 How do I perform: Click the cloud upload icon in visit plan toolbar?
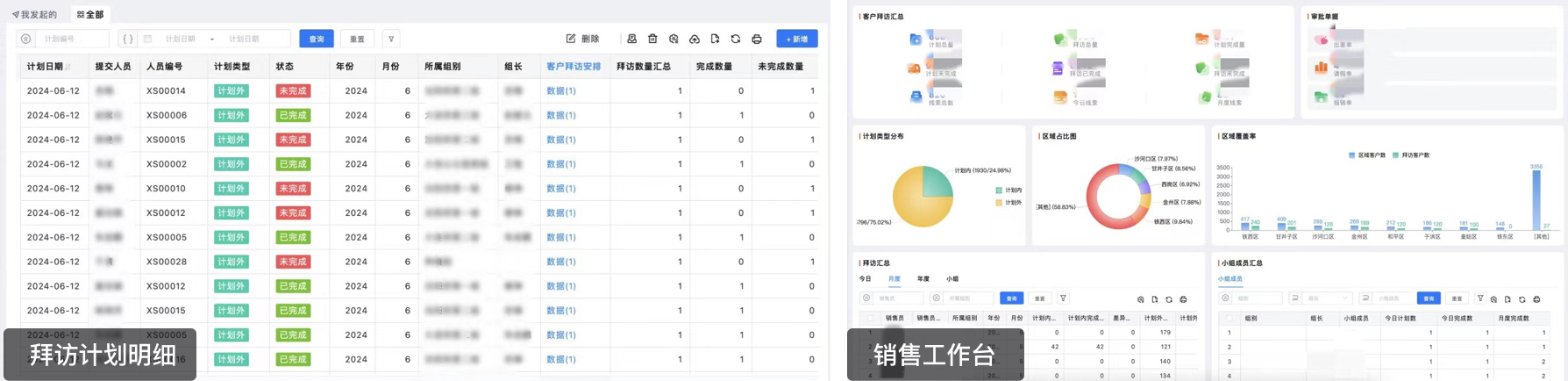pyautogui.click(x=695, y=39)
